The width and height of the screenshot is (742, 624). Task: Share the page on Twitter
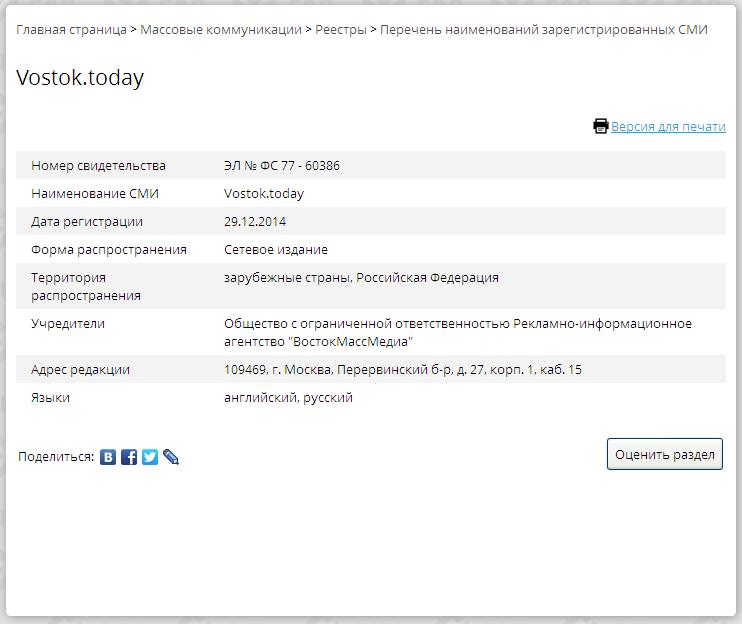[150, 457]
